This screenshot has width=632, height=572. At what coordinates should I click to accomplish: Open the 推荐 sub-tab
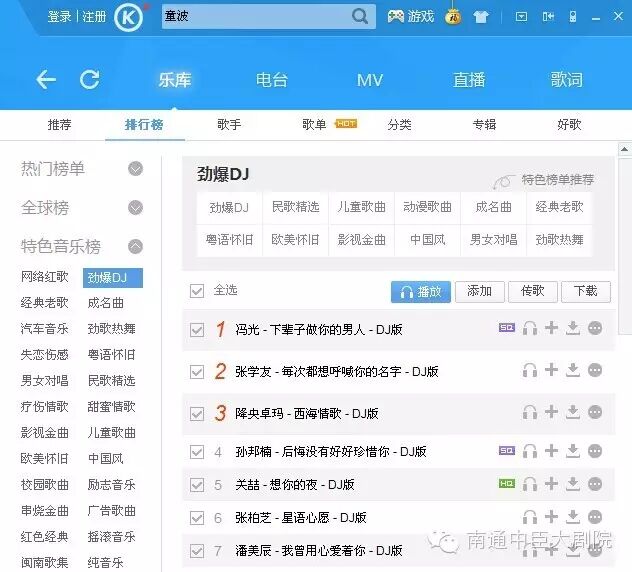59,125
